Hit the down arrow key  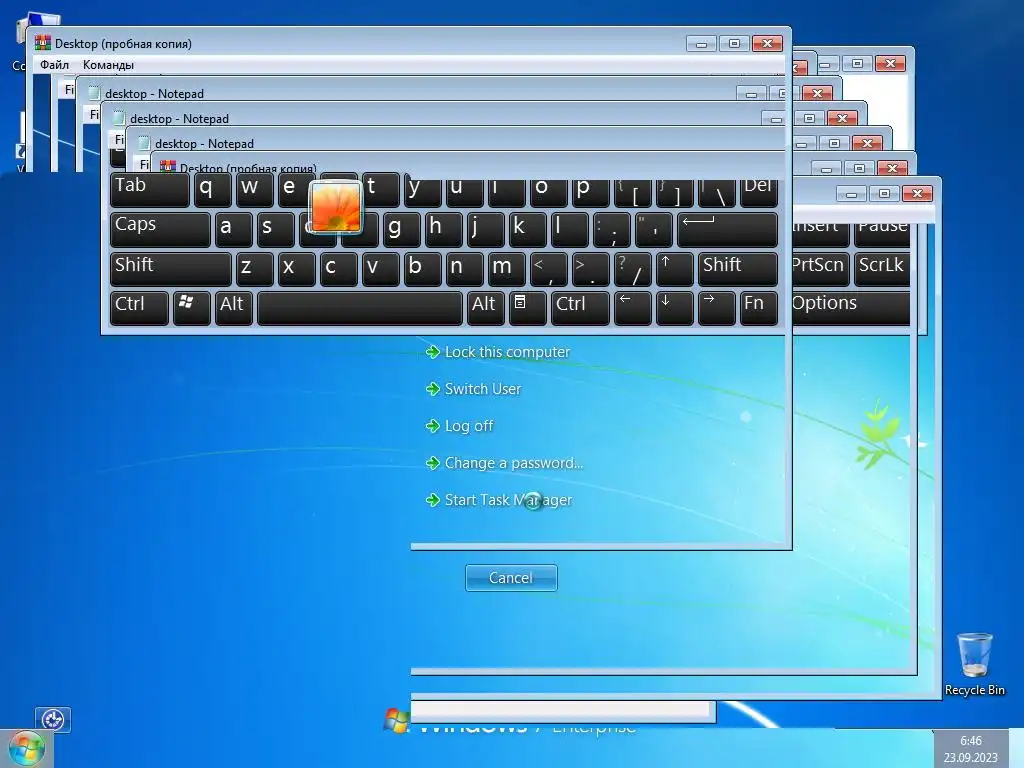(x=674, y=308)
